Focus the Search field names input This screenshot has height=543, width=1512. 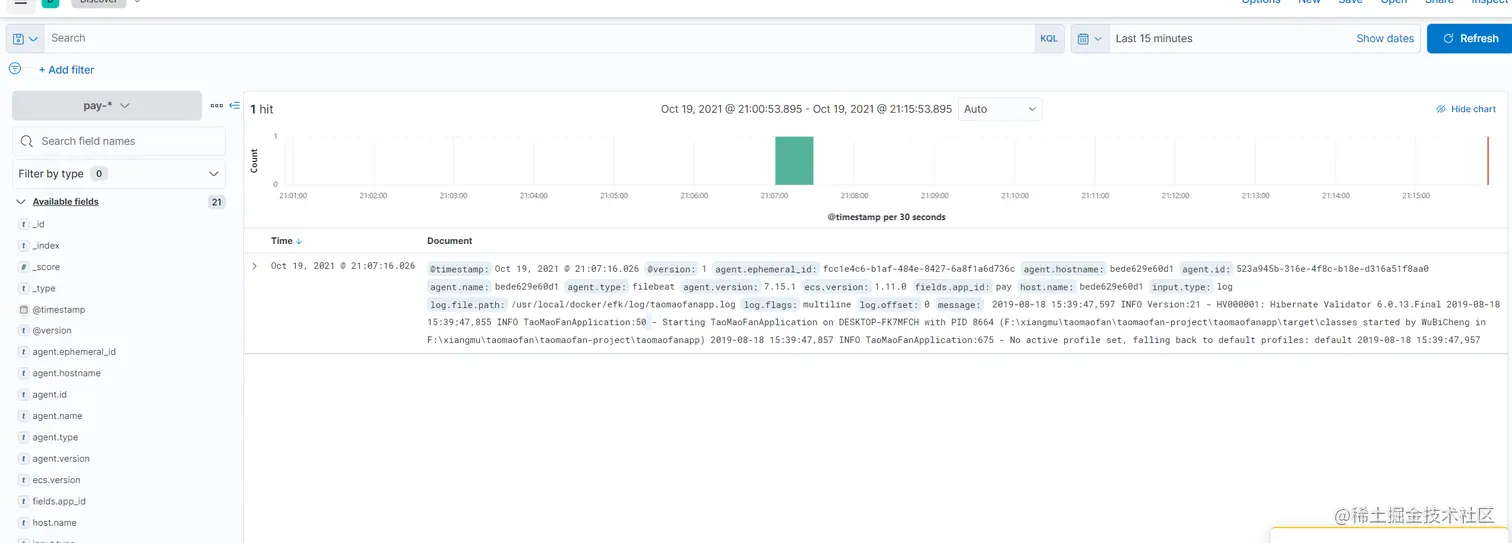click(119, 141)
